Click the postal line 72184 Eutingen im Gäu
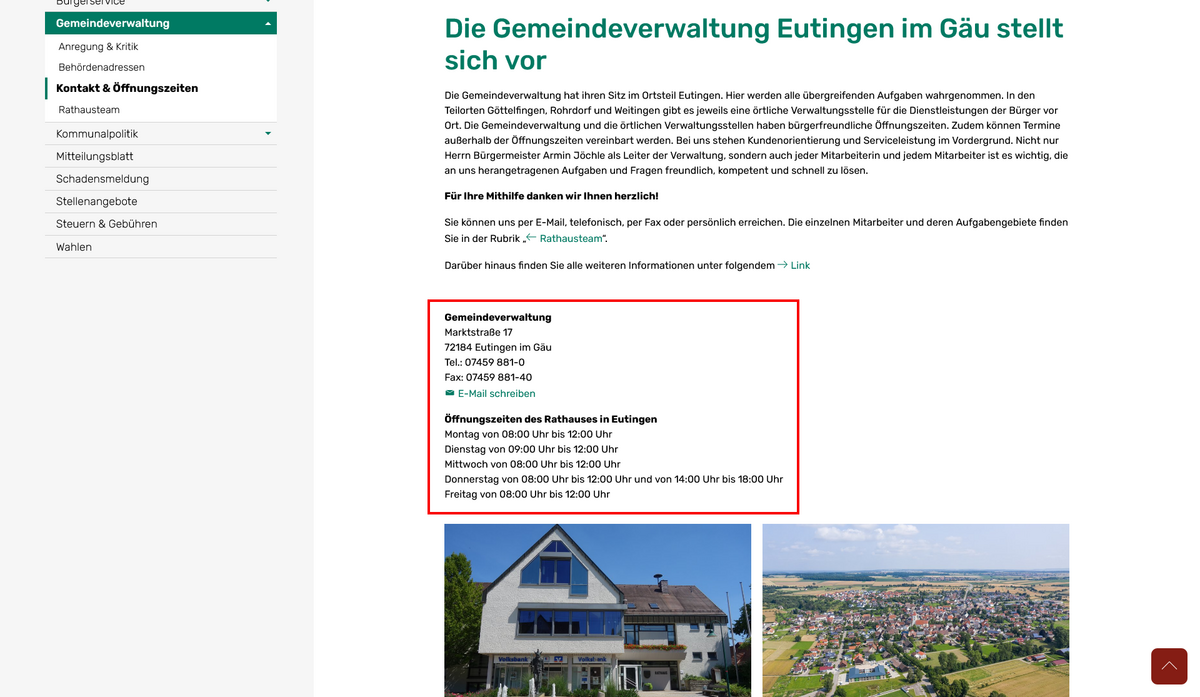The height and width of the screenshot is (697, 1200). pos(498,348)
